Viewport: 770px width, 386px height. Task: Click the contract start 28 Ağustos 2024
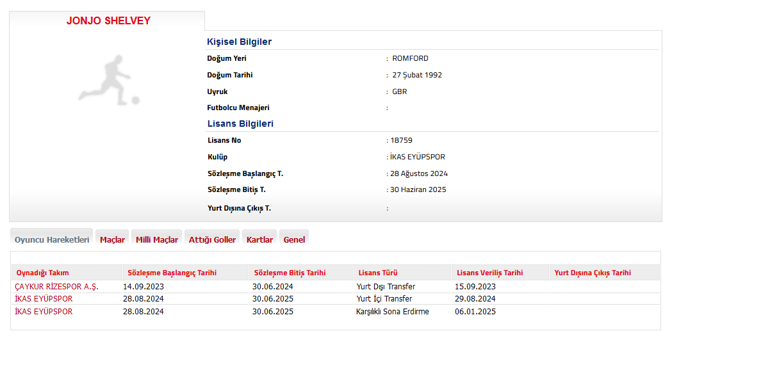tap(419, 174)
